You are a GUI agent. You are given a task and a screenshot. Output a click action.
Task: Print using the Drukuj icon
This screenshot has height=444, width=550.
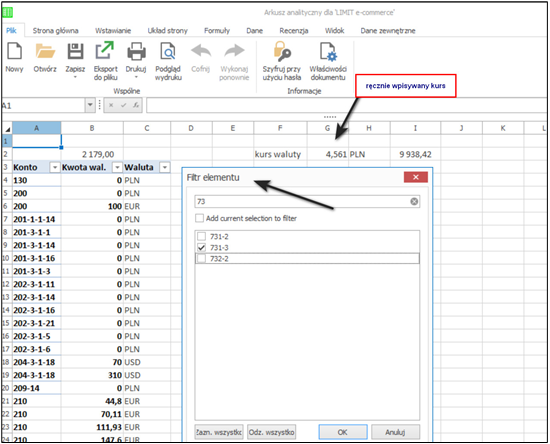point(136,51)
